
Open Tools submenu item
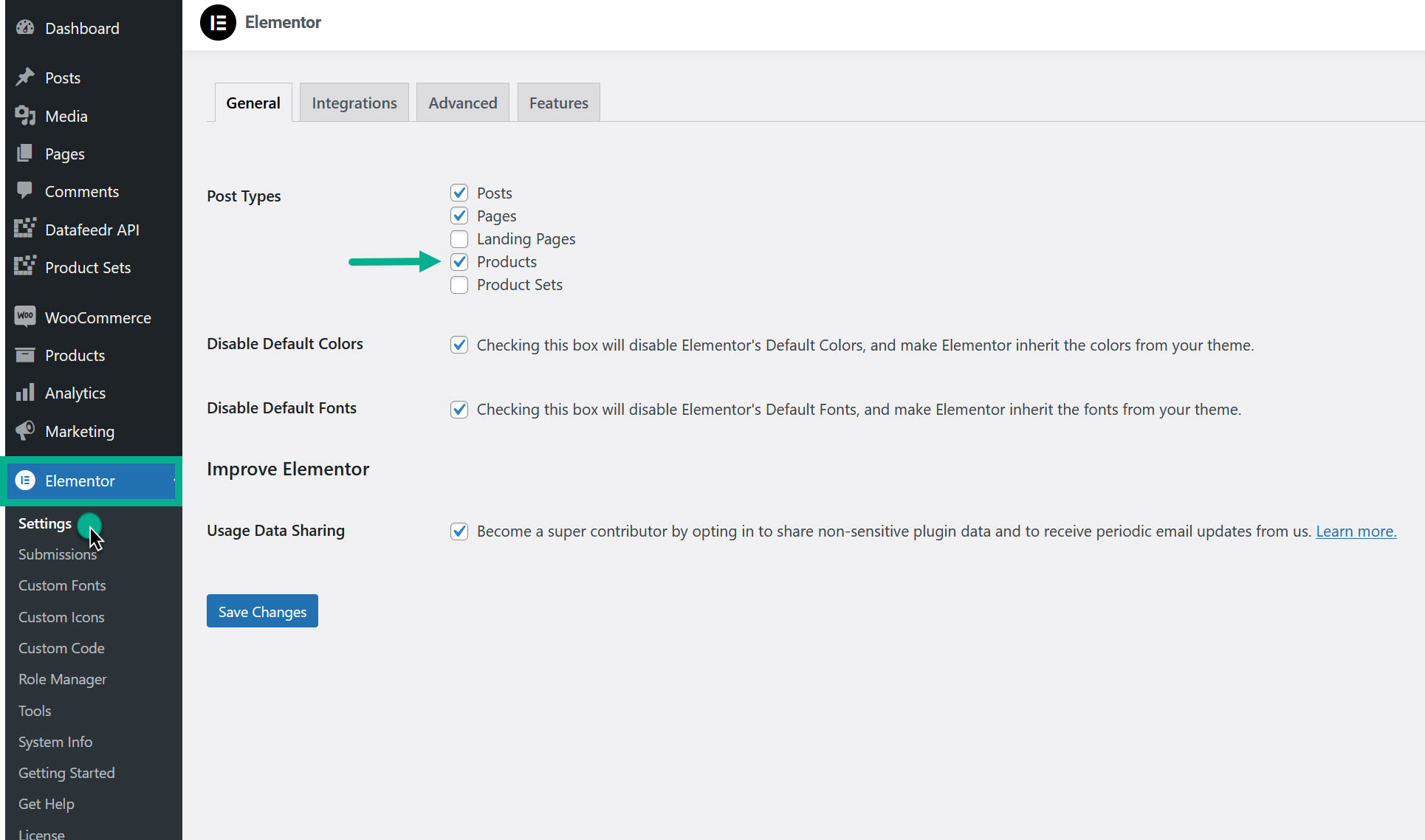click(x=35, y=711)
